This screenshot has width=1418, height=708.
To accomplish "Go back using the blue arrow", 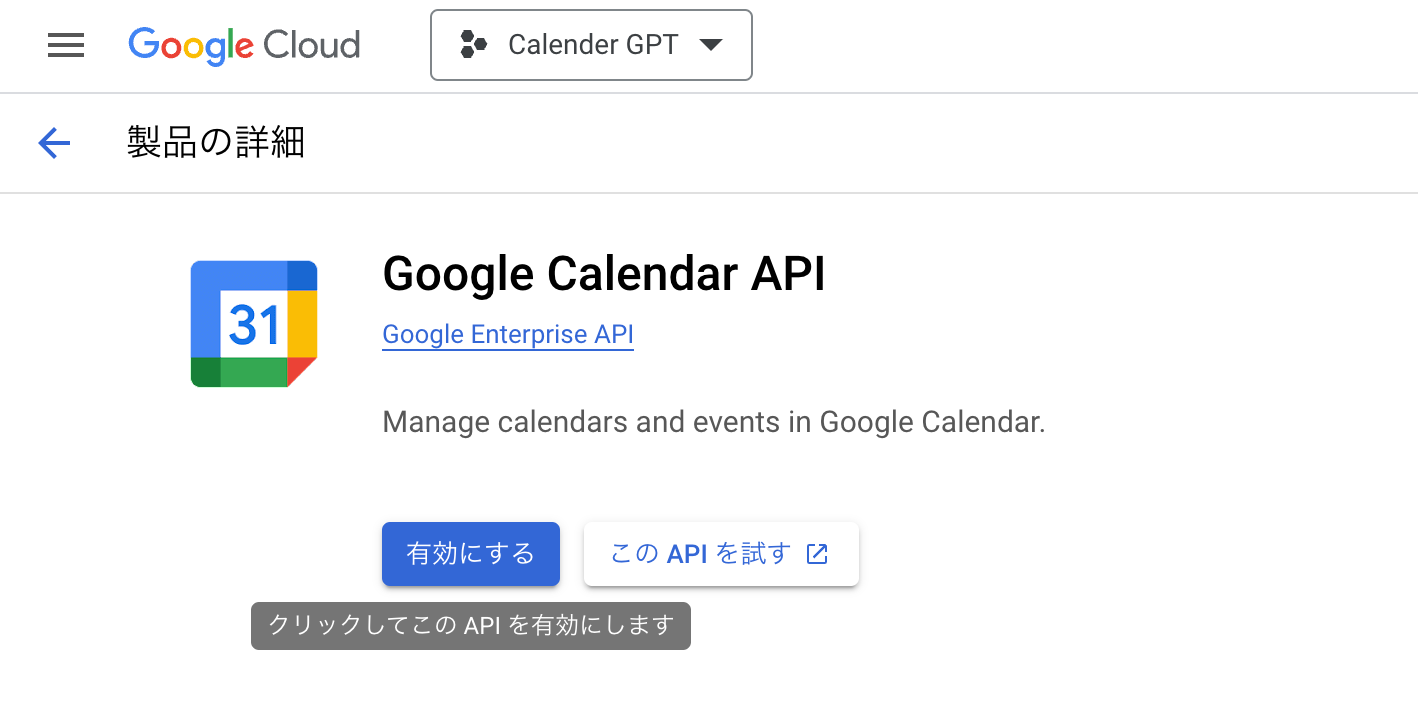I will 54,144.
